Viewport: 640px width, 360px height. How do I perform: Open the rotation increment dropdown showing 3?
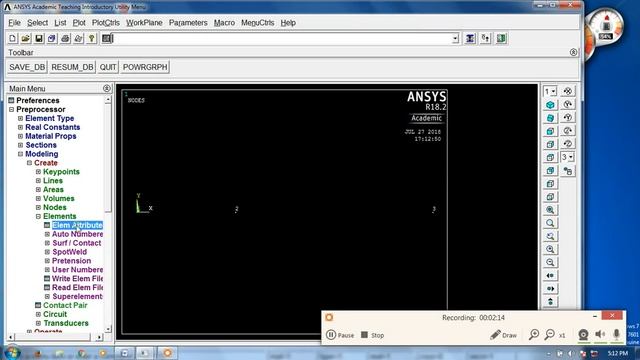click(x=568, y=157)
